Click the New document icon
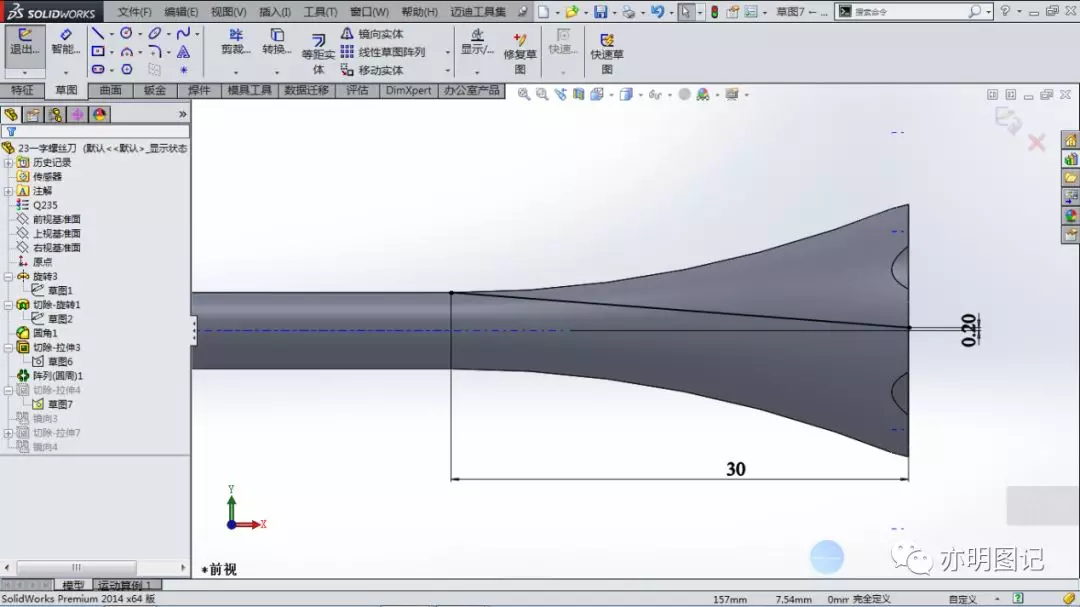1080x607 pixels. [543, 12]
